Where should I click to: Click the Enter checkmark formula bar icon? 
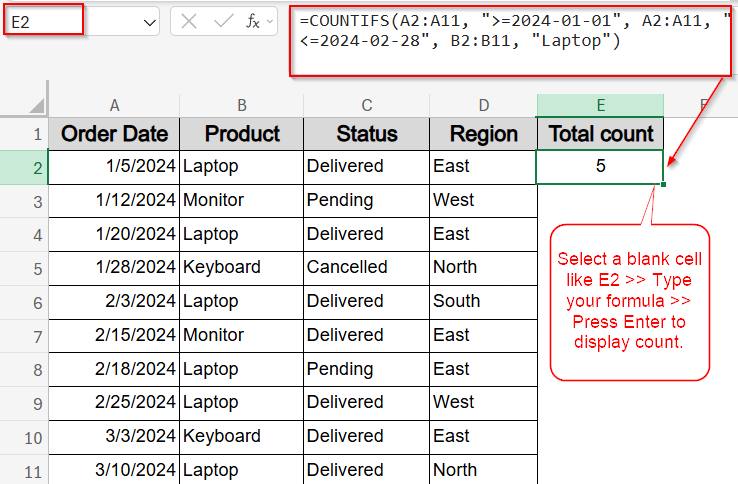point(223,21)
